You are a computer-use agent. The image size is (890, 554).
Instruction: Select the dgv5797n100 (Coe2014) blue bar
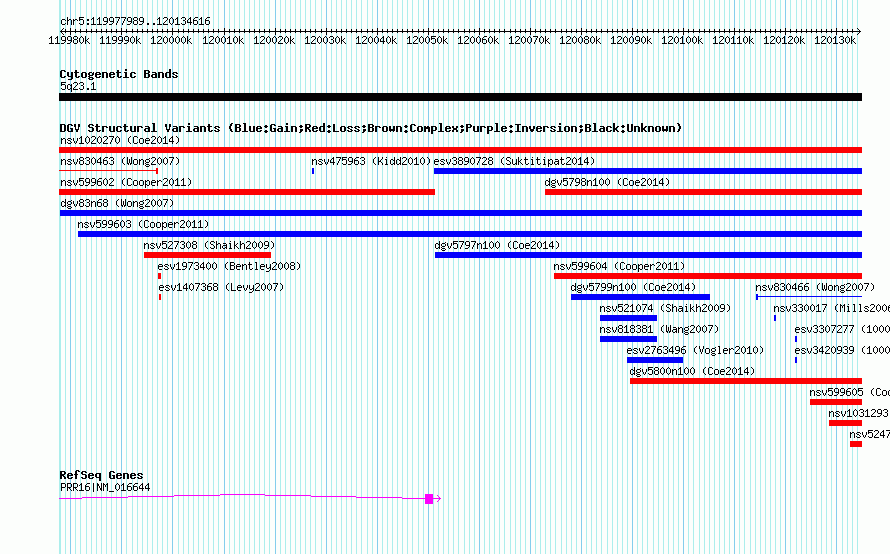[x=648, y=255]
